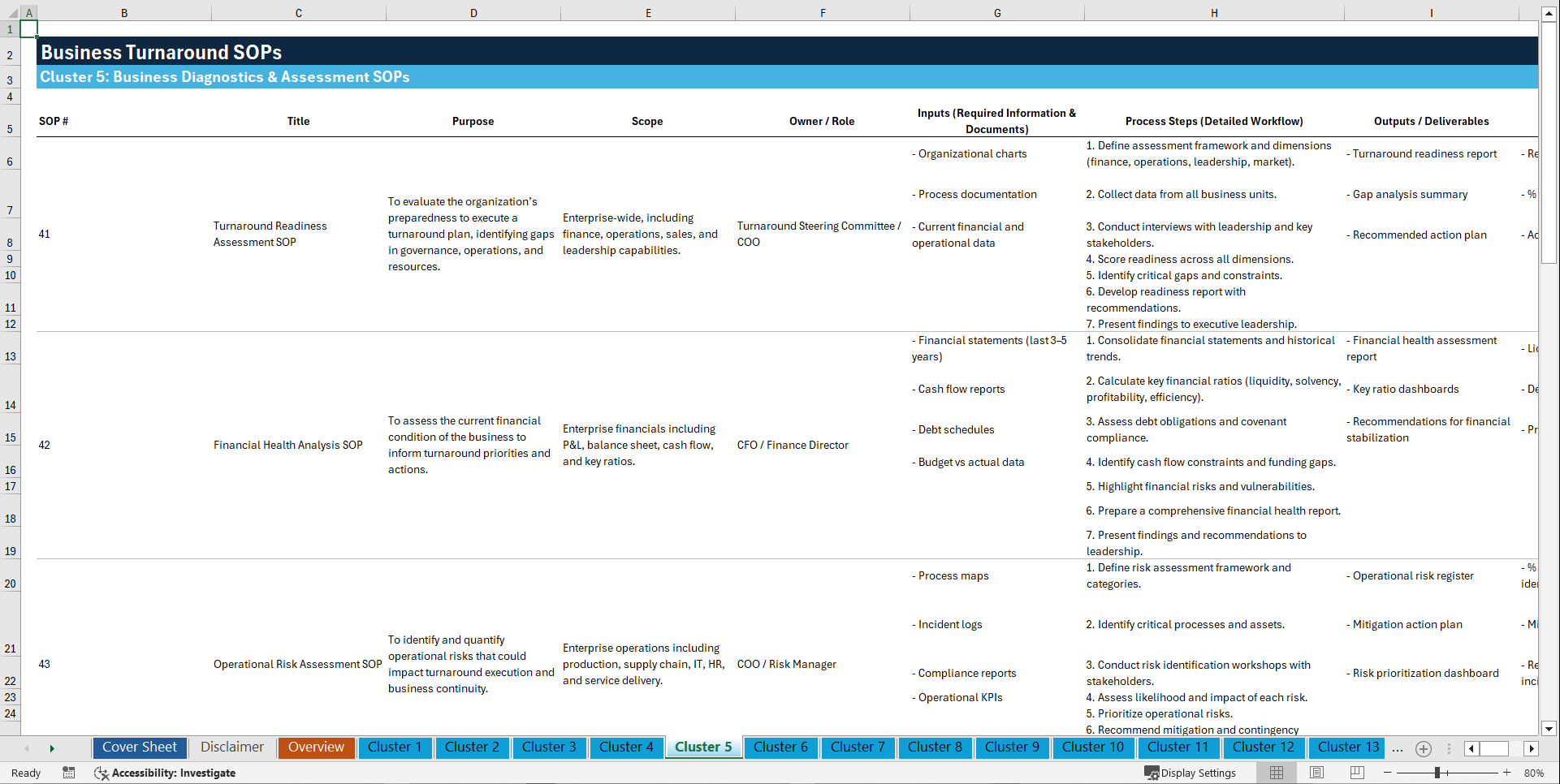Select the Normal view icon
The height and width of the screenshot is (784, 1560).
(1276, 773)
